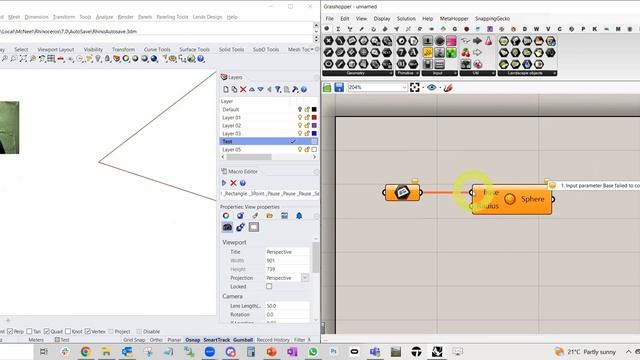Open Chrome from the taskbar
640x360 pixels.
[86, 351]
